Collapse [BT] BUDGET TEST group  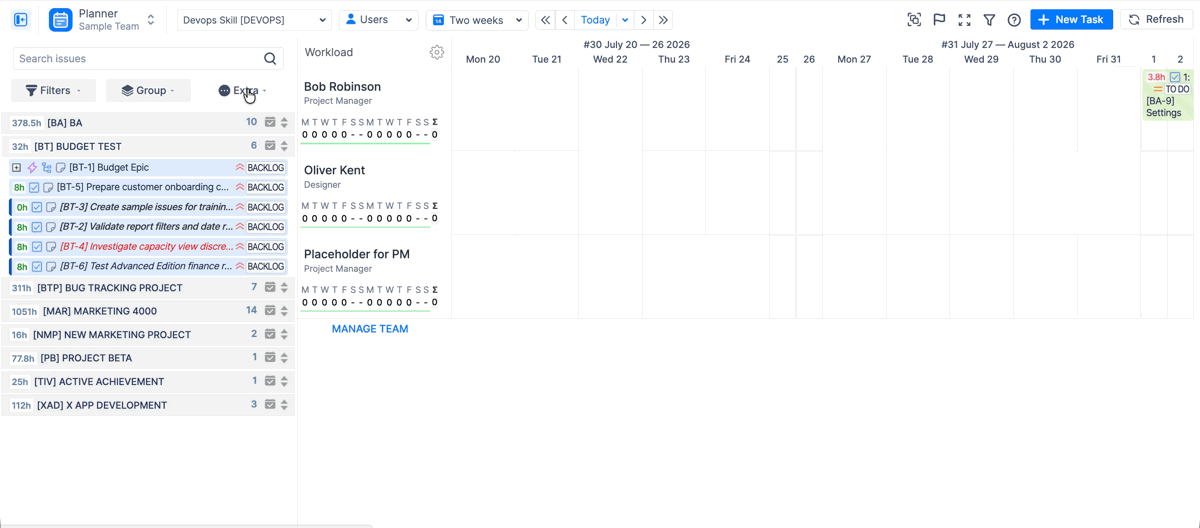tap(148, 146)
